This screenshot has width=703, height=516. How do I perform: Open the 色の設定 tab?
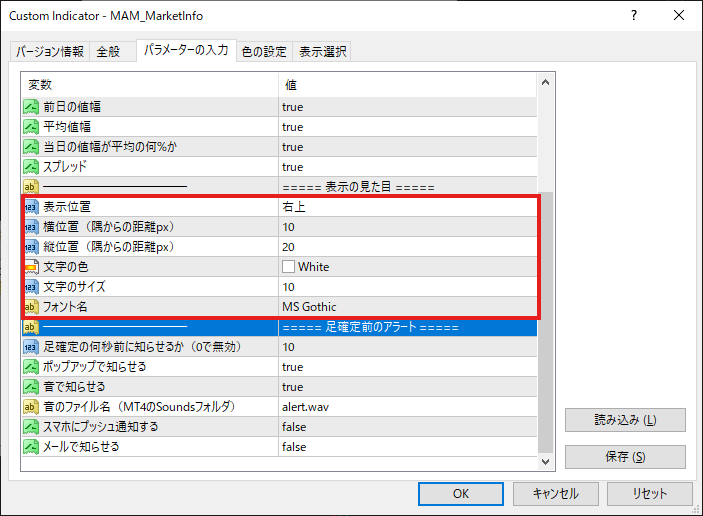pyautogui.click(x=264, y=52)
